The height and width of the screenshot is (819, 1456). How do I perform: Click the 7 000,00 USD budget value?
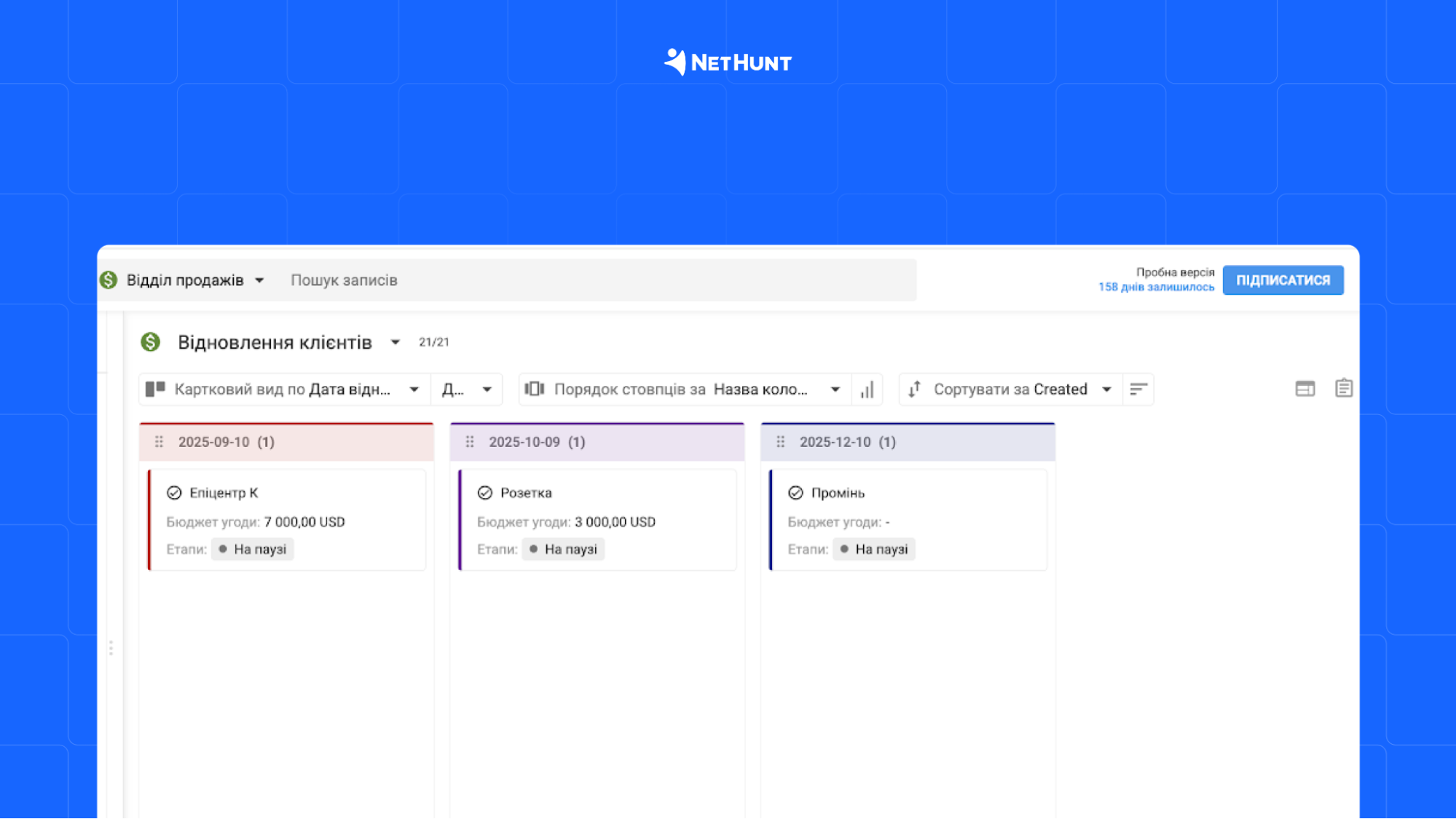tap(304, 522)
